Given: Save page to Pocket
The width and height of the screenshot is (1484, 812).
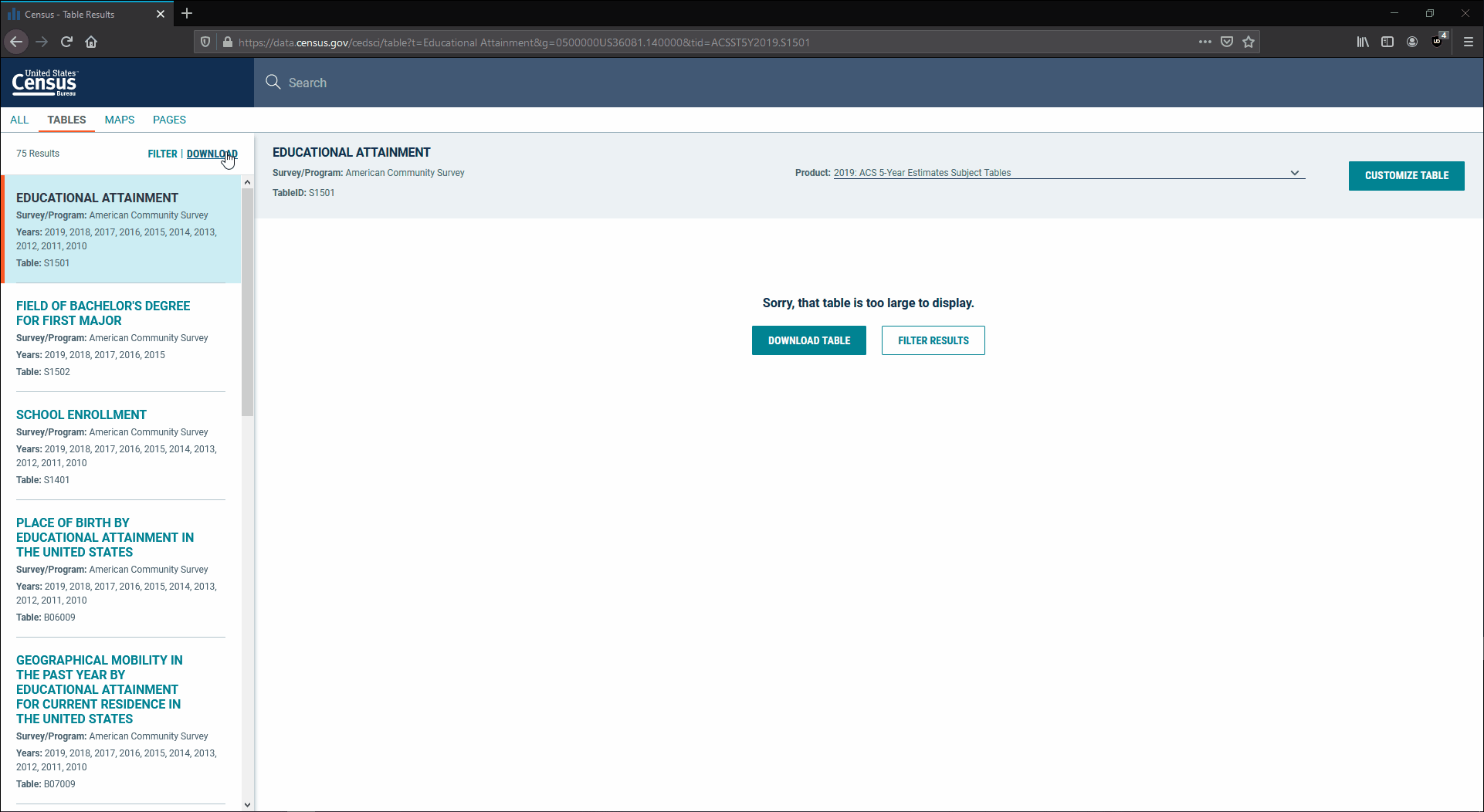Looking at the screenshot, I should (x=1227, y=42).
